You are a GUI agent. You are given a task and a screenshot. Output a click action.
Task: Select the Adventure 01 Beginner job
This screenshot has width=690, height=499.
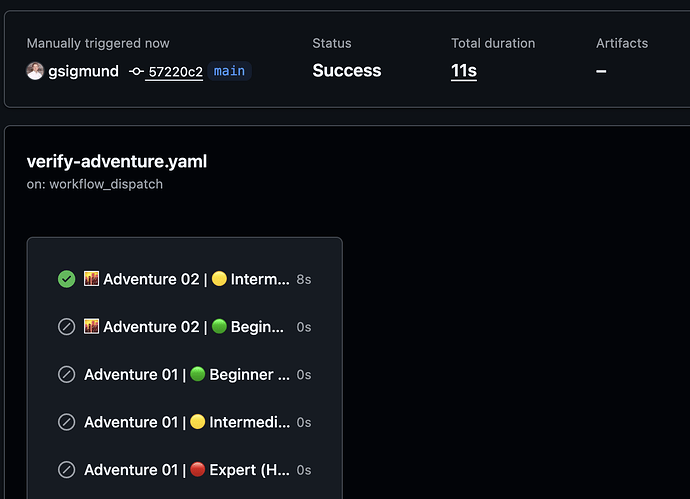tap(184, 374)
